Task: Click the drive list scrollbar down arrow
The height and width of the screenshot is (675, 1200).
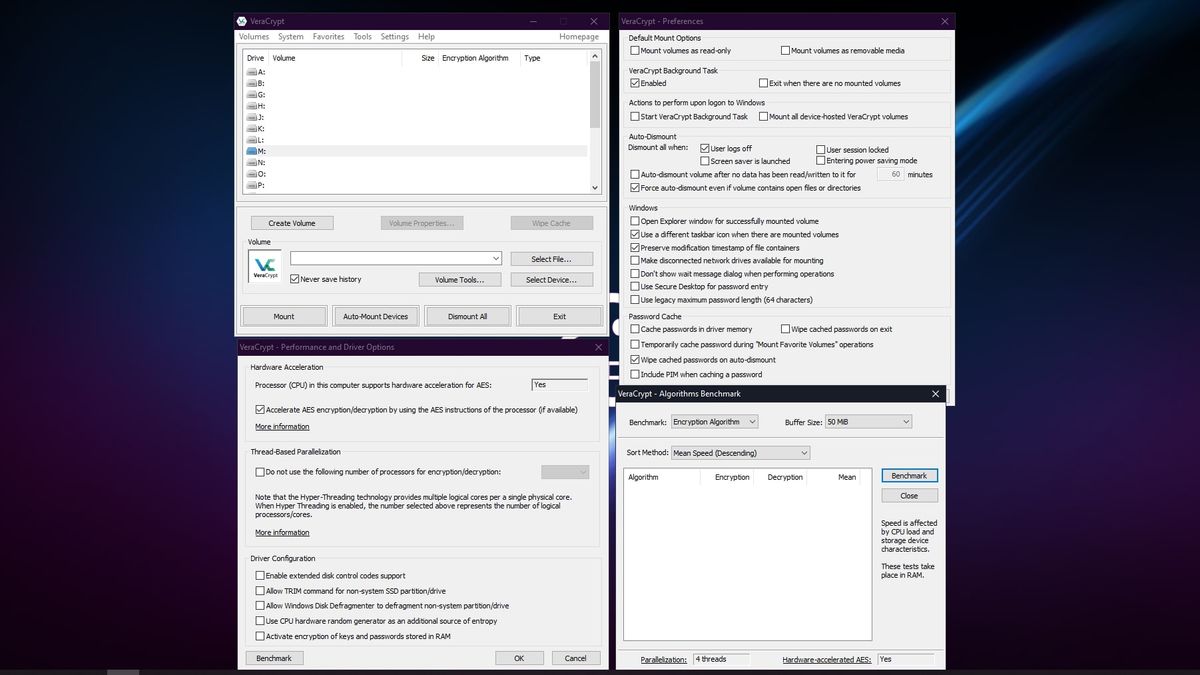Action: [594, 187]
